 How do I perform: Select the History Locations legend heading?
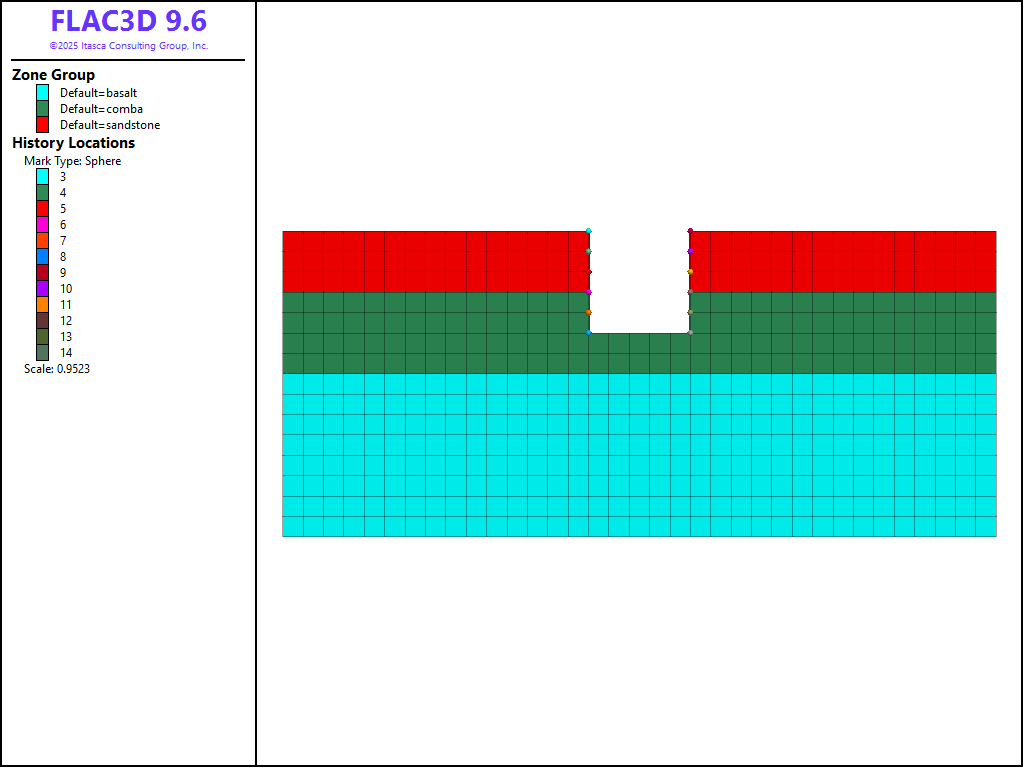point(73,143)
